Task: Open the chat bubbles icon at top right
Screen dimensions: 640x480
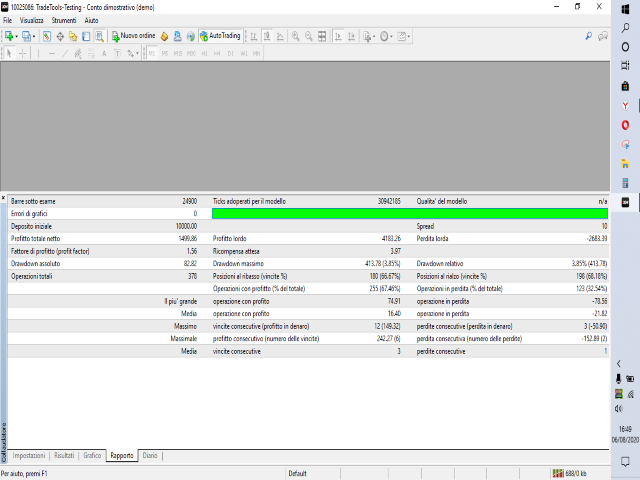Action: pyautogui.click(x=603, y=36)
